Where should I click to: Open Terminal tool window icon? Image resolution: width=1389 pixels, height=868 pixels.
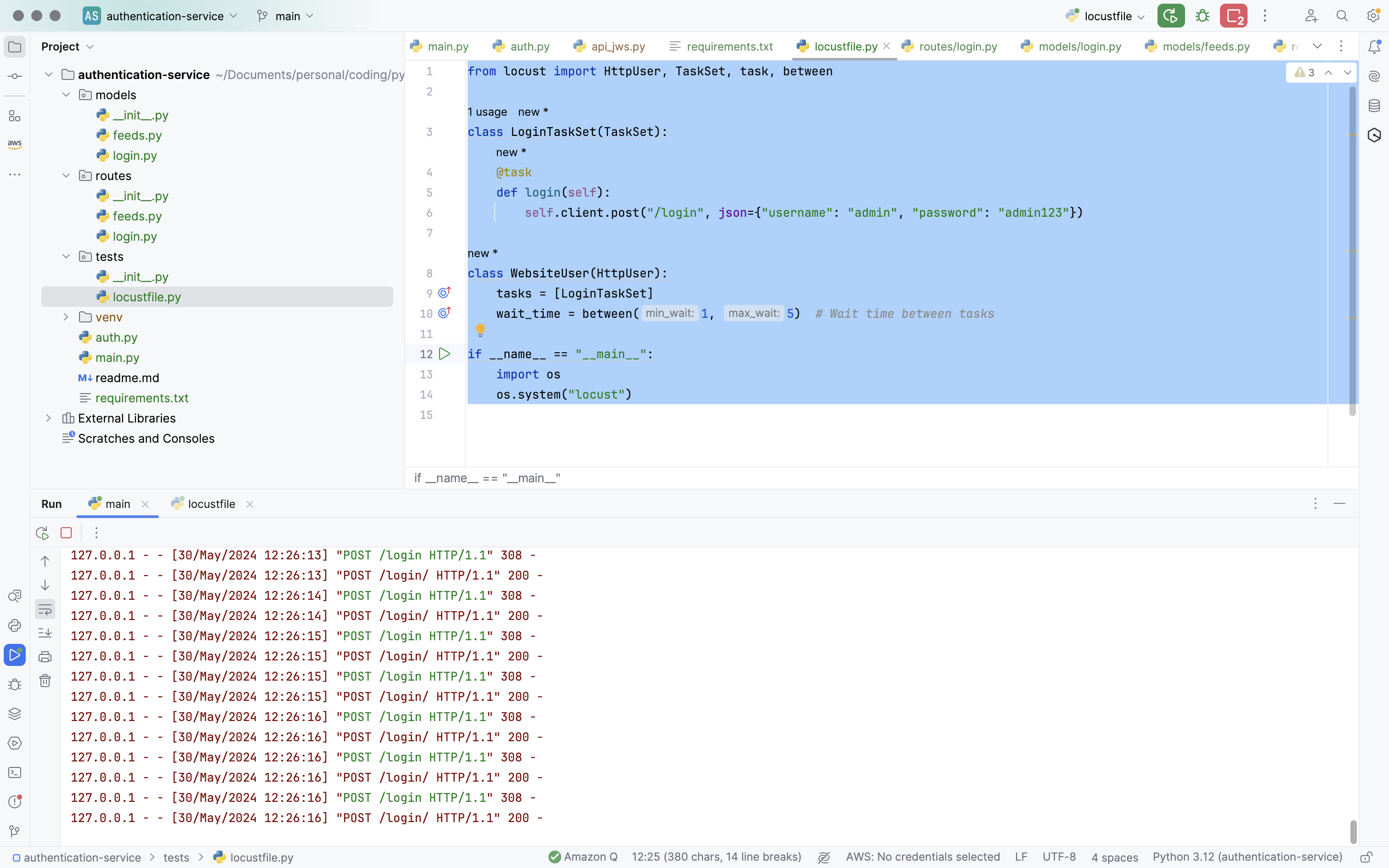pyautogui.click(x=15, y=772)
